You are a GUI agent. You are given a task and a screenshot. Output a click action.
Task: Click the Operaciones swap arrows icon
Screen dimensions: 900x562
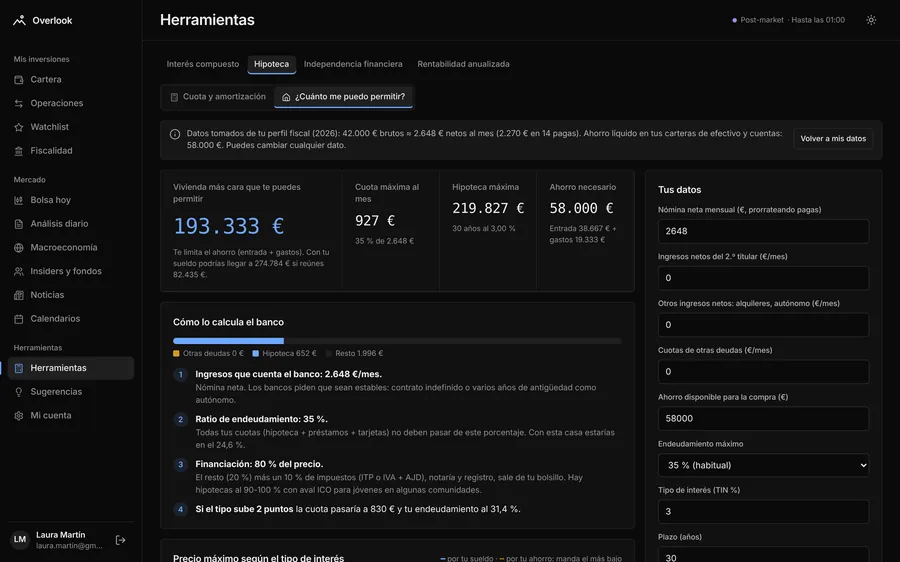pyautogui.click(x=18, y=103)
